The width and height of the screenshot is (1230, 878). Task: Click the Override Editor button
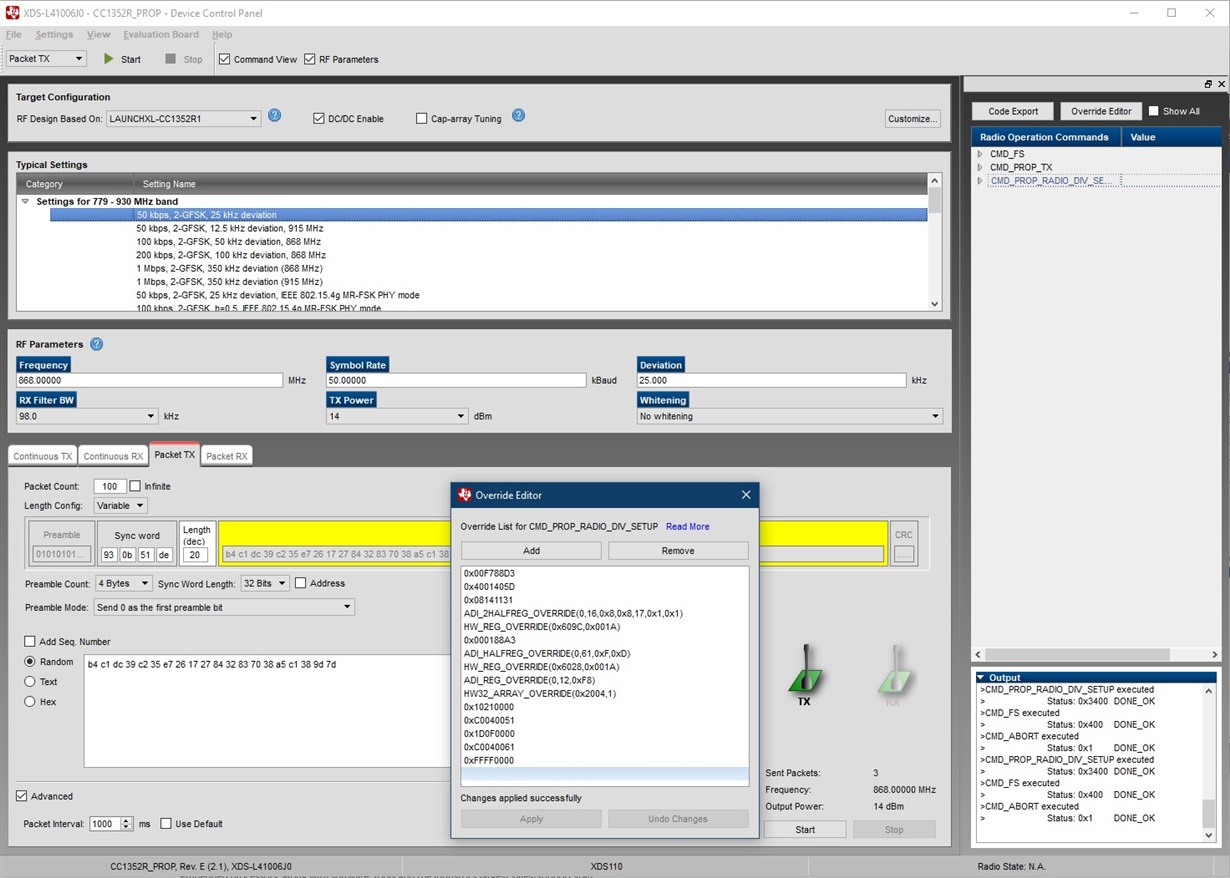1101,111
